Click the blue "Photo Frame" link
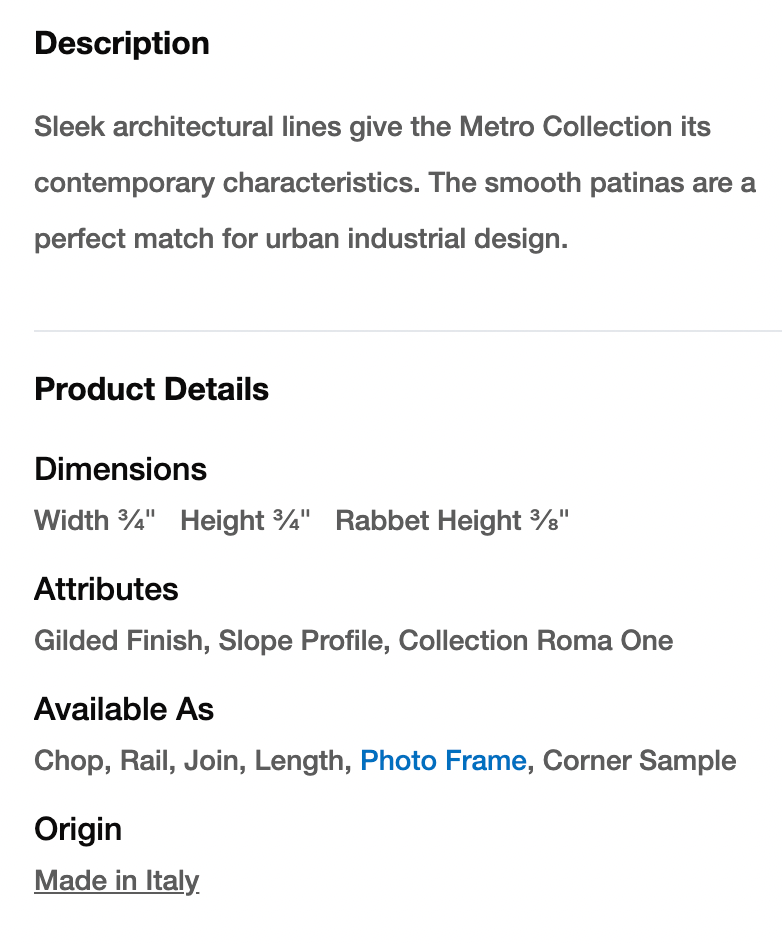The image size is (782, 944). (443, 761)
